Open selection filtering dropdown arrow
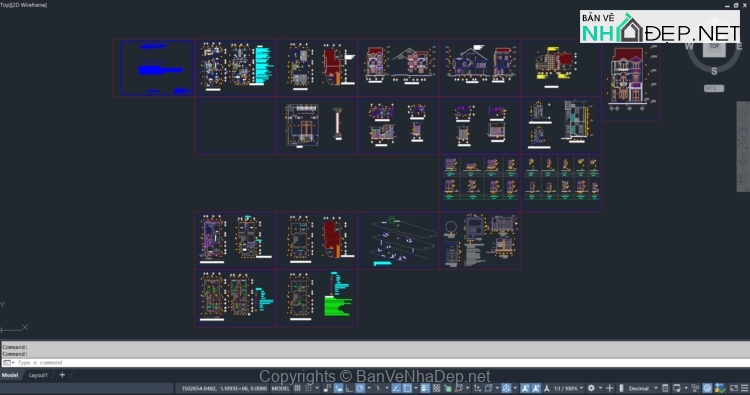 pos(497,388)
